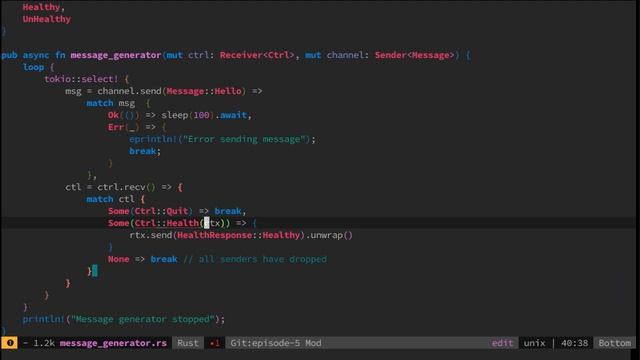
Task: Click the Message::Hello argument
Action: [x=204, y=91]
